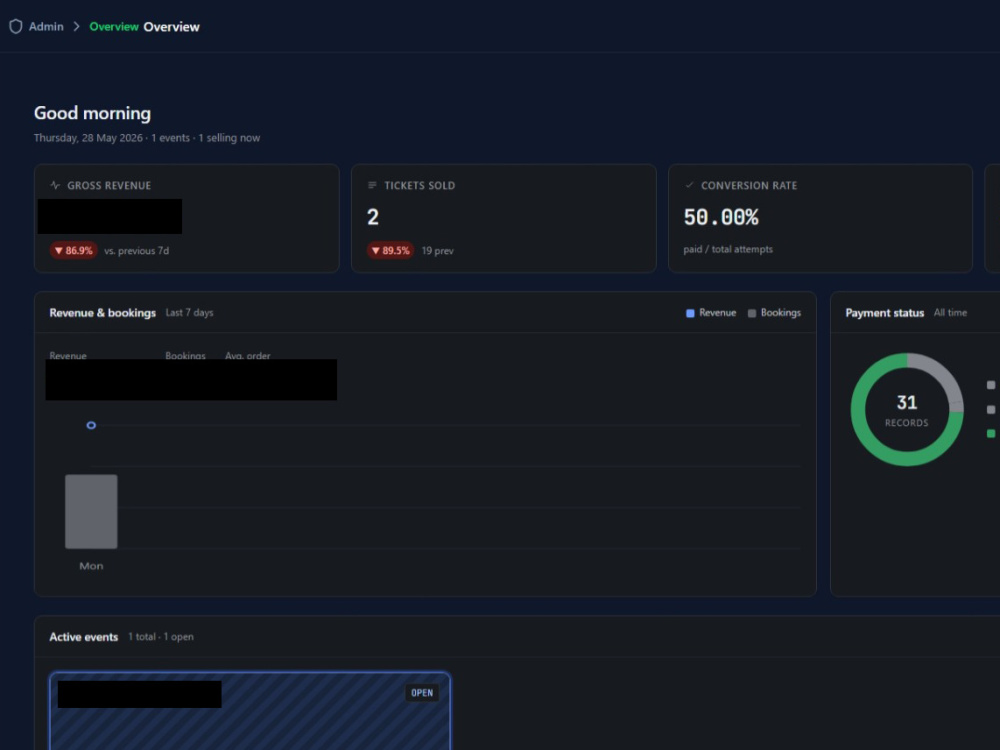Click the Revenue legend label
The height and width of the screenshot is (750, 1000).
pos(717,312)
